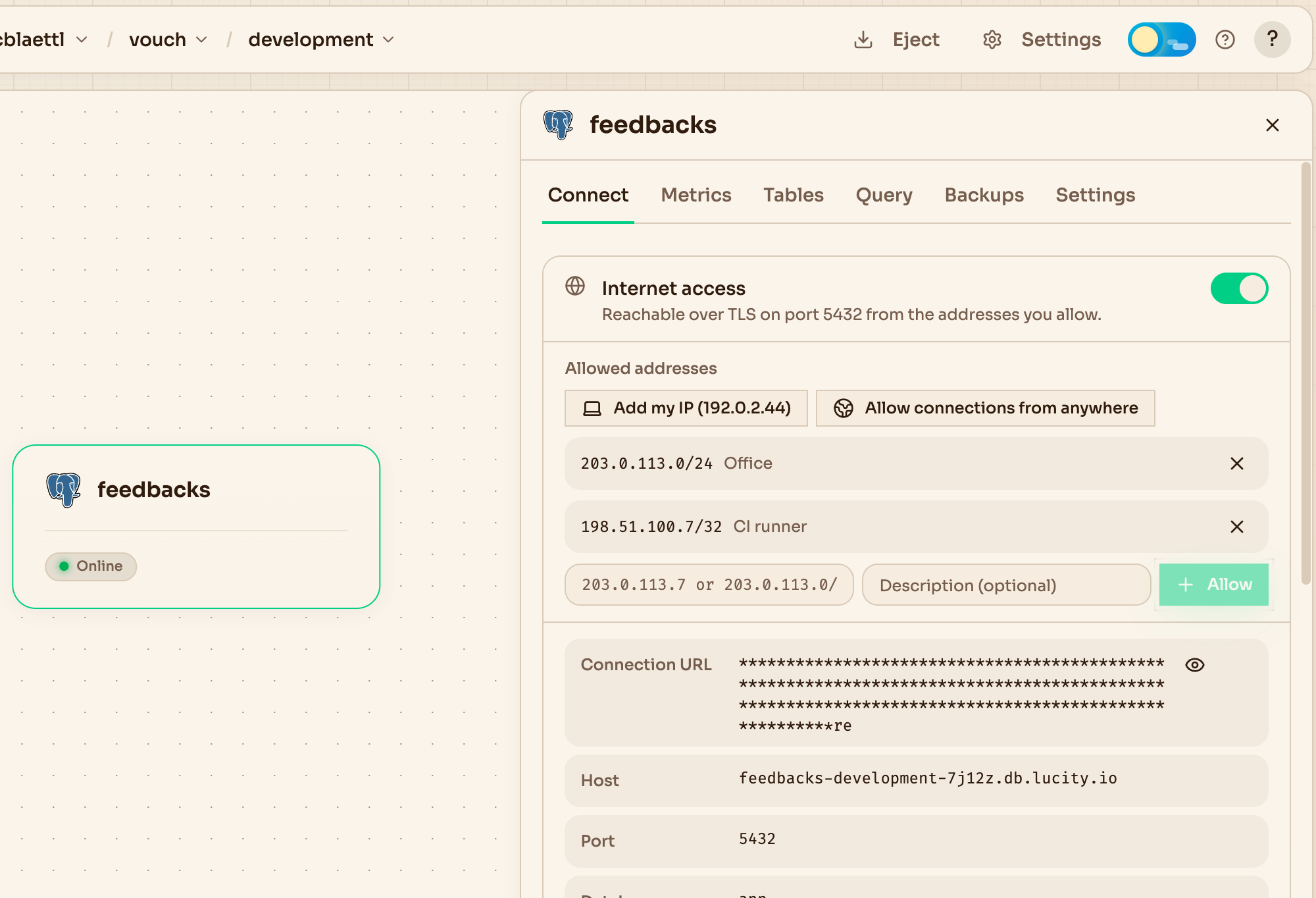The height and width of the screenshot is (898, 1316).
Task: Click the IP address input field
Action: (709, 585)
